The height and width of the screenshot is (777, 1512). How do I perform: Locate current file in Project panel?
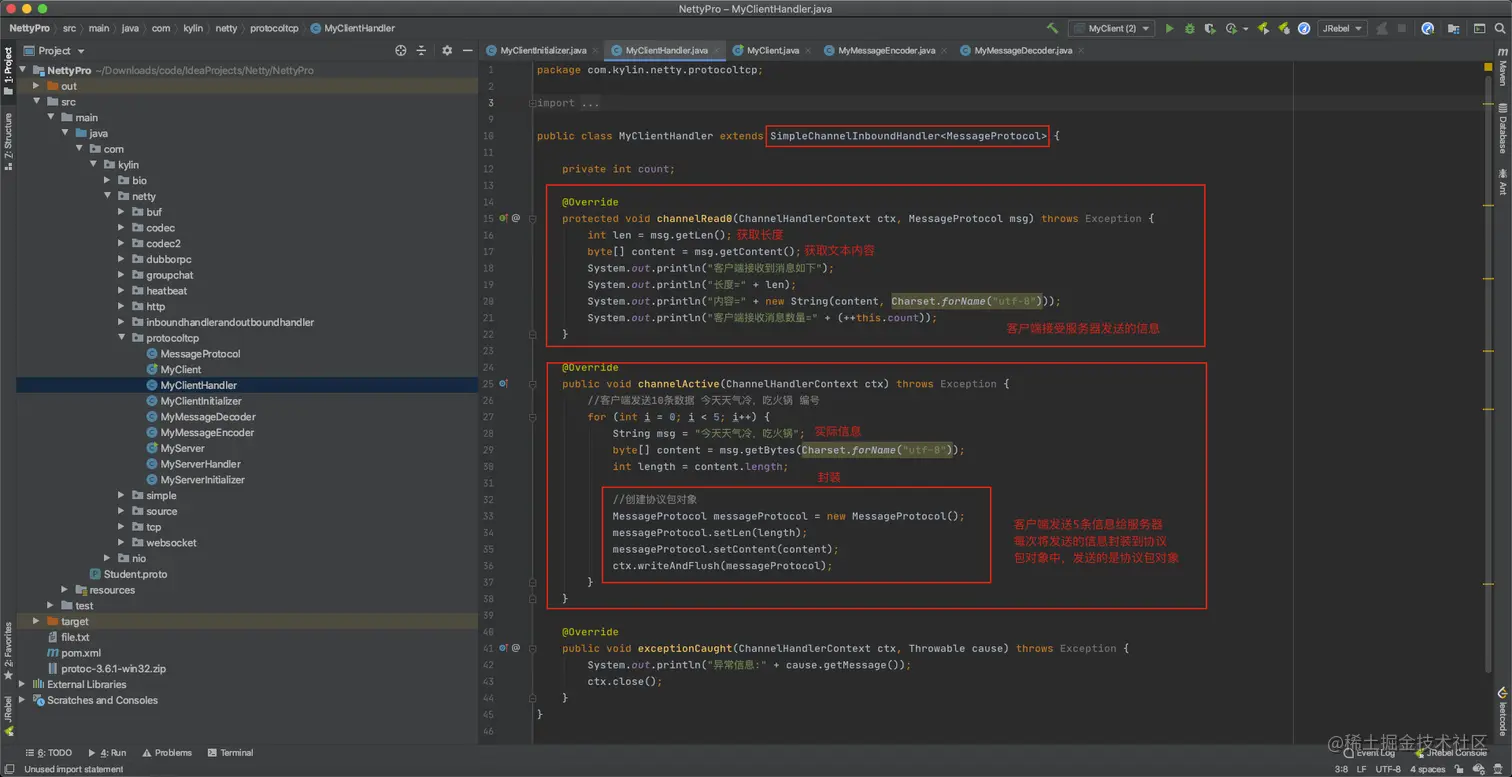click(401, 51)
